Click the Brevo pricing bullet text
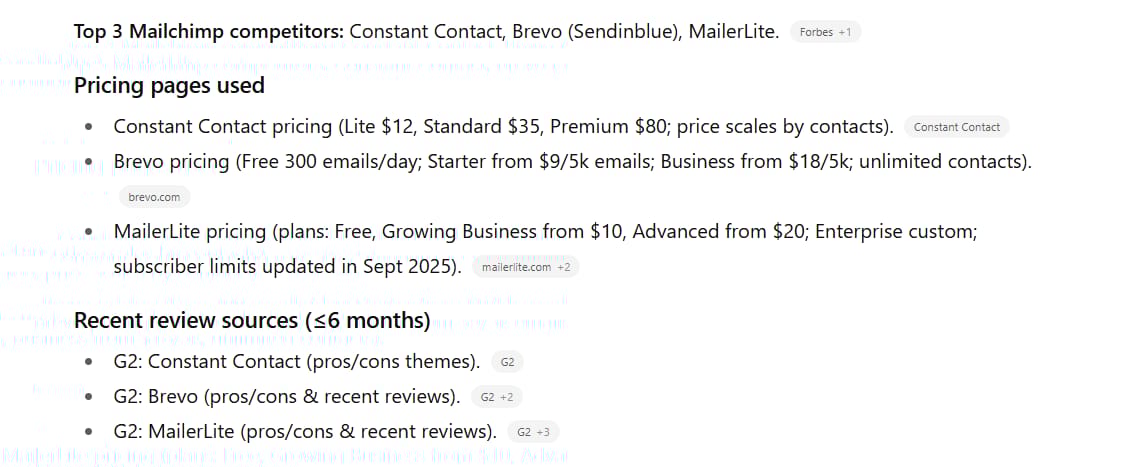 pyautogui.click(x=572, y=162)
